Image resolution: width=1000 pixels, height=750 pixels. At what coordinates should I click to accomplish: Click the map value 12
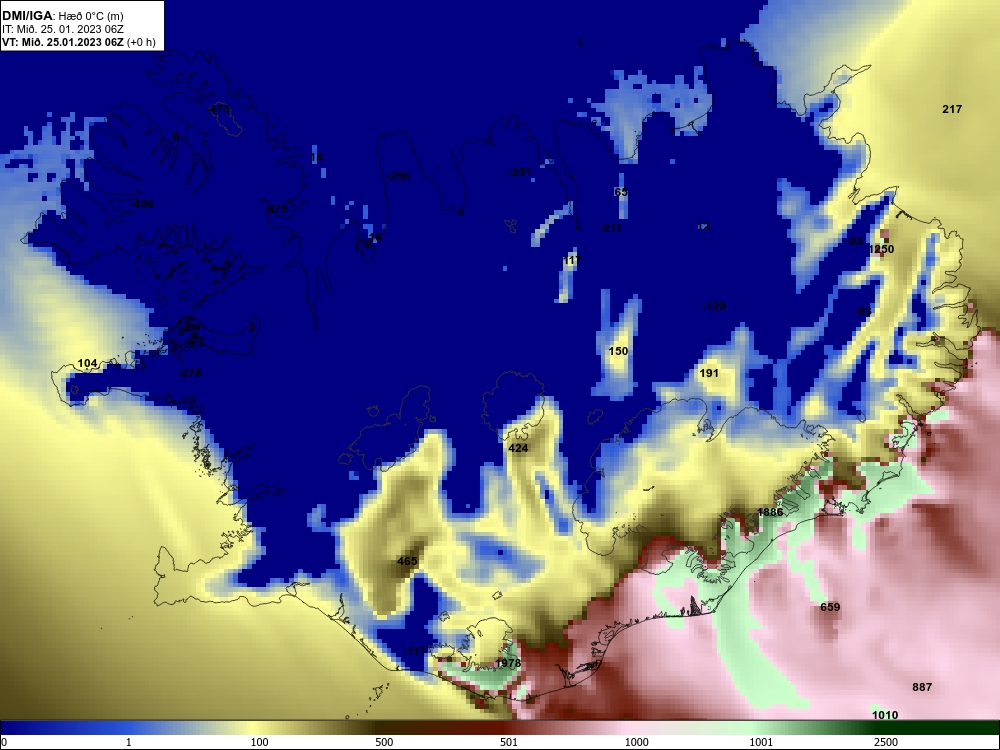pos(703,226)
